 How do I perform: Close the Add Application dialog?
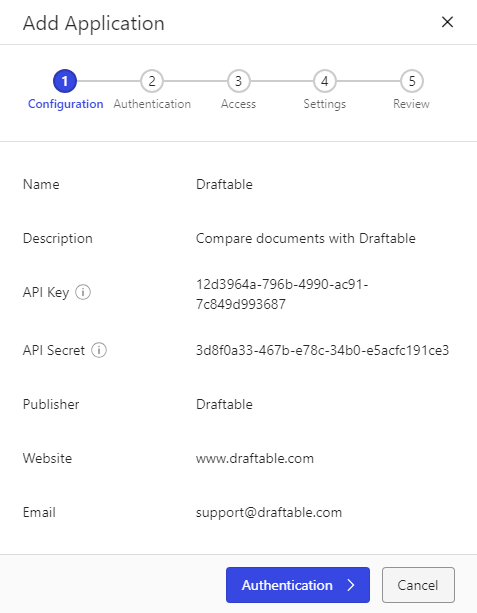point(447,22)
